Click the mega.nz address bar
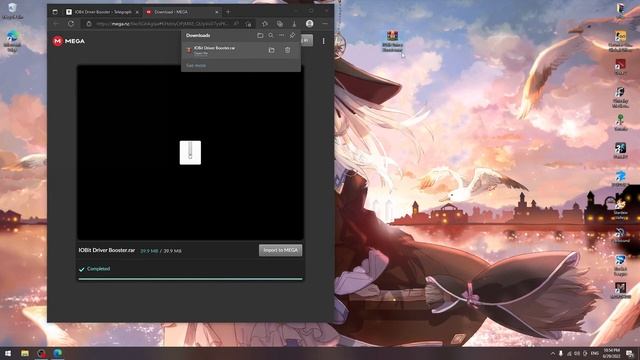Screen dimensions: 640x360 pyautogui.click(x=169, y=24)
